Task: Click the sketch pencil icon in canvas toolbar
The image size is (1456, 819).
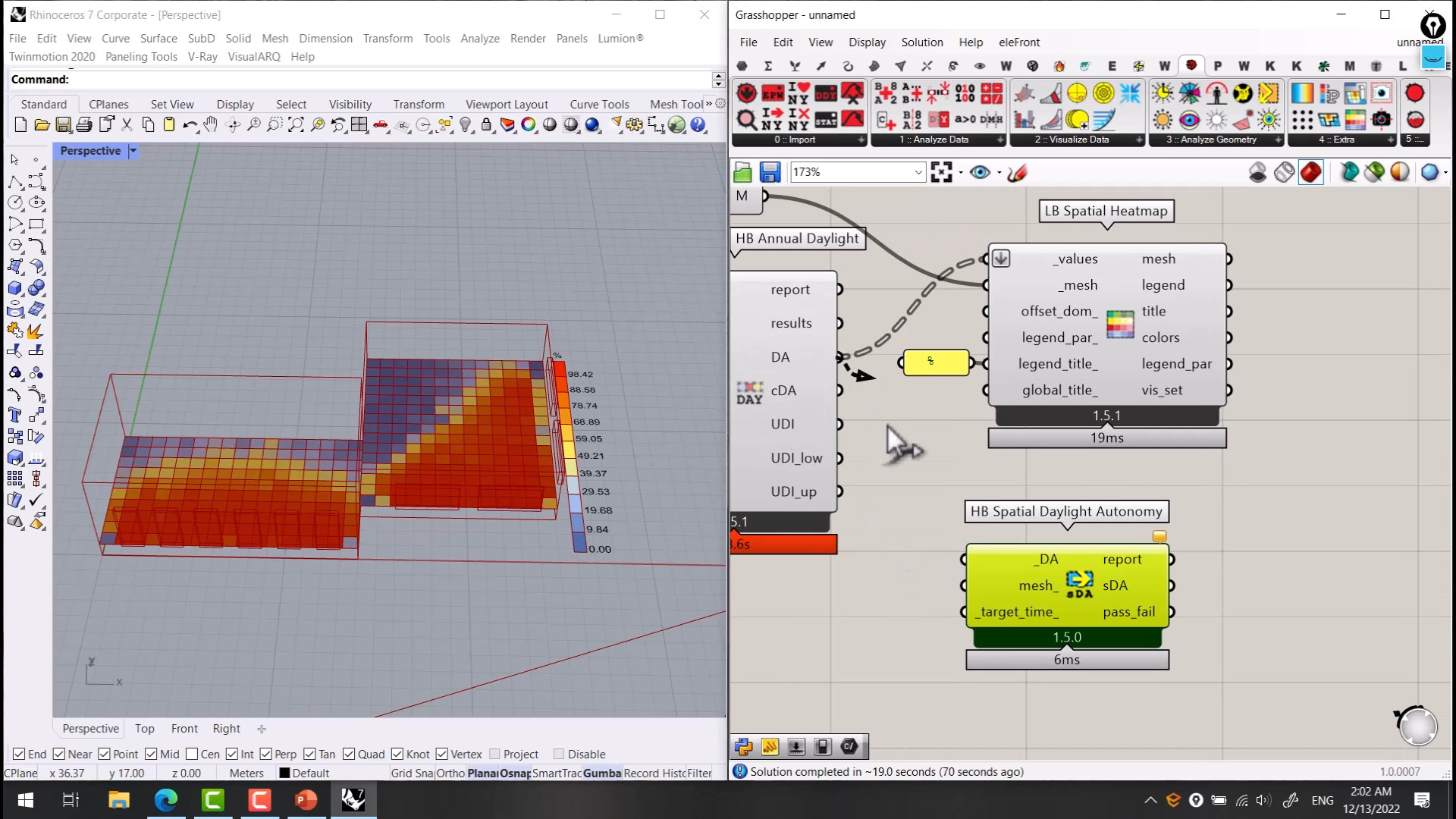Action: point(1018,173)
